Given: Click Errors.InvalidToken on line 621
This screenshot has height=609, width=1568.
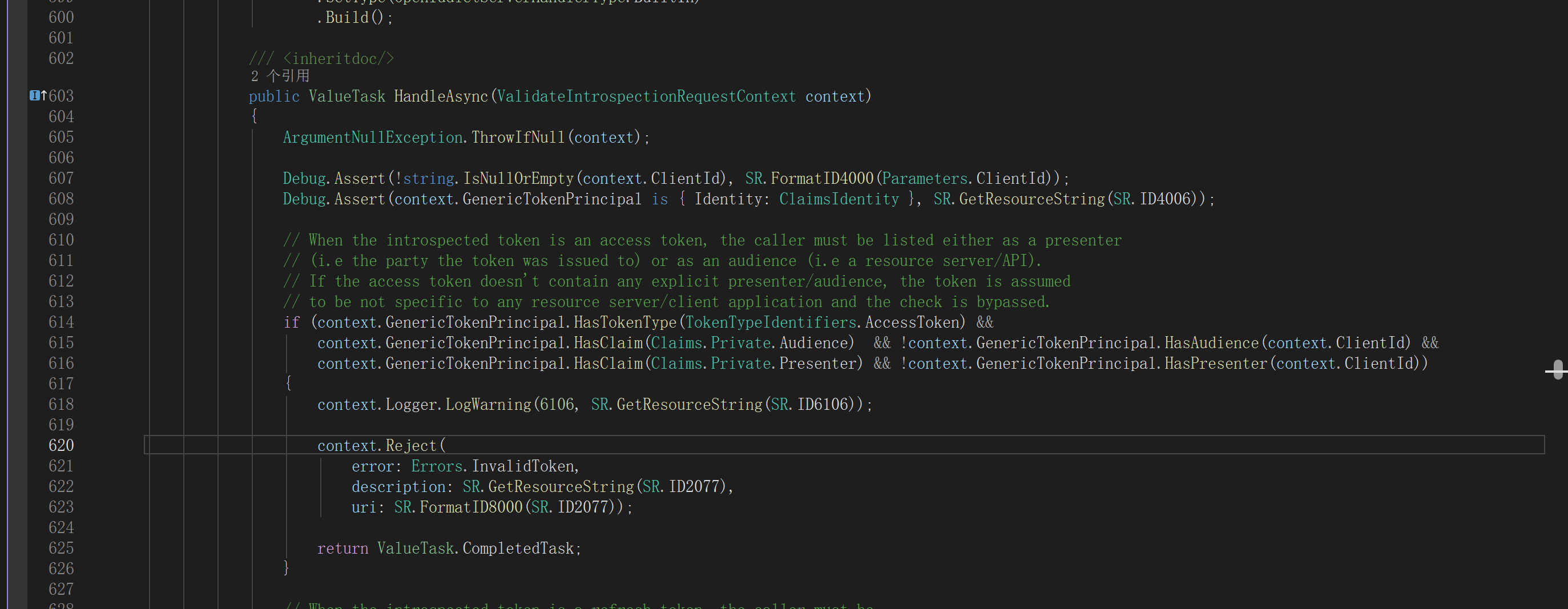Looking at the screenshot, I should point(494,466).
